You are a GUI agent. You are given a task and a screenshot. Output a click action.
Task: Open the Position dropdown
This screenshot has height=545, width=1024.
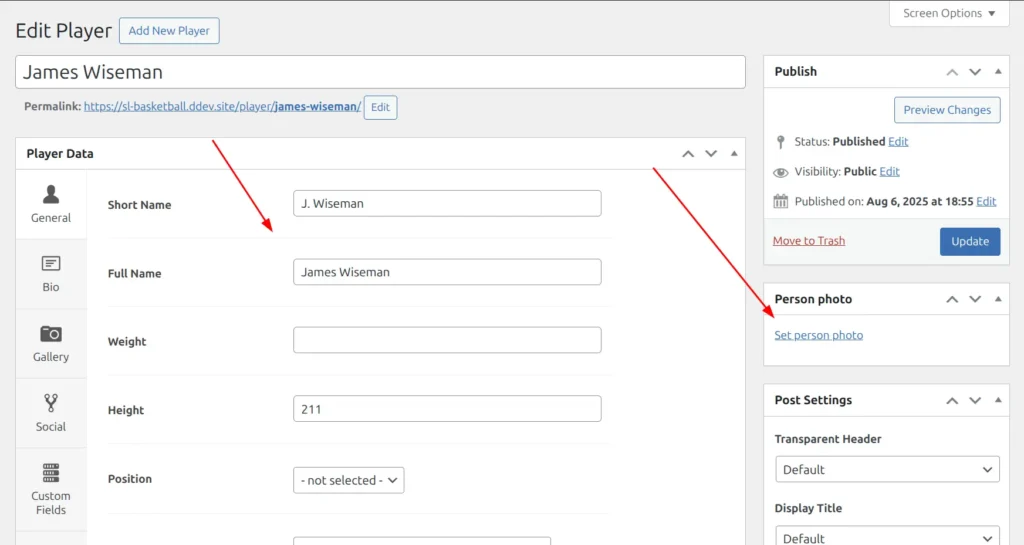pos(349,480)
